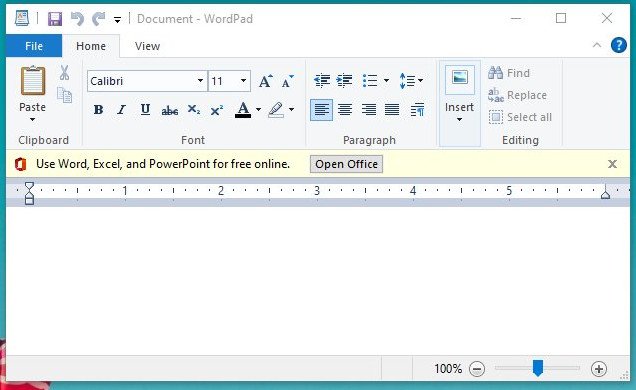Screen dimensions: 636x390
Task: Click the Save floppy disk icon
Action: [55, 19]
